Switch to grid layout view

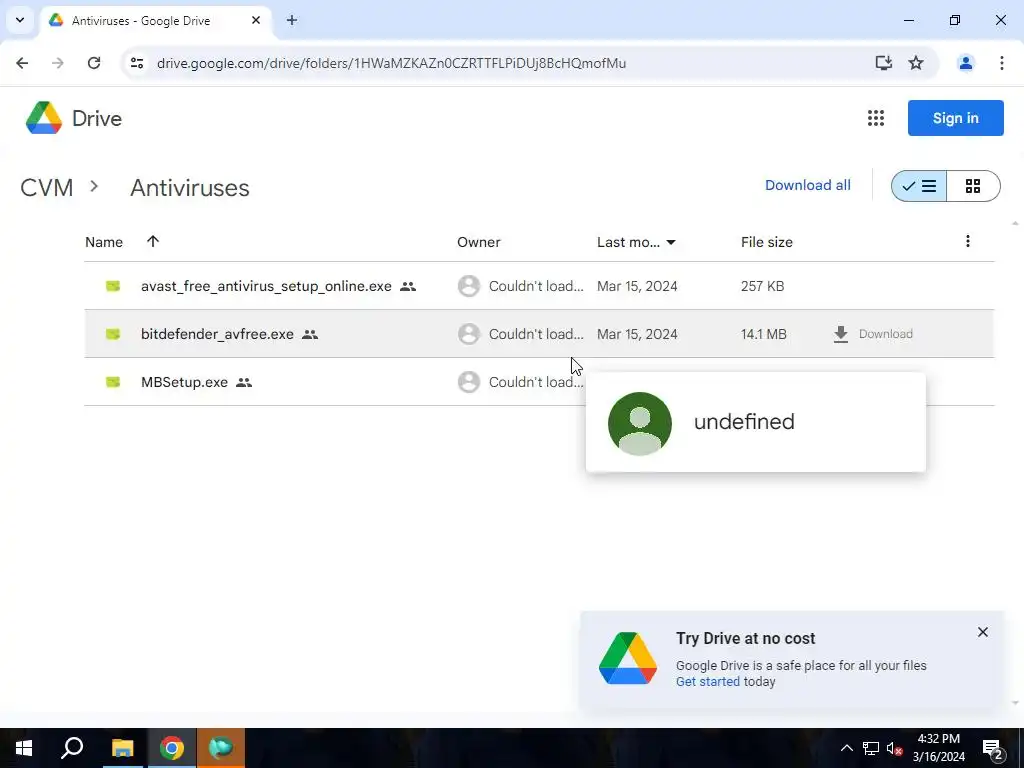(x=973, y=186)
